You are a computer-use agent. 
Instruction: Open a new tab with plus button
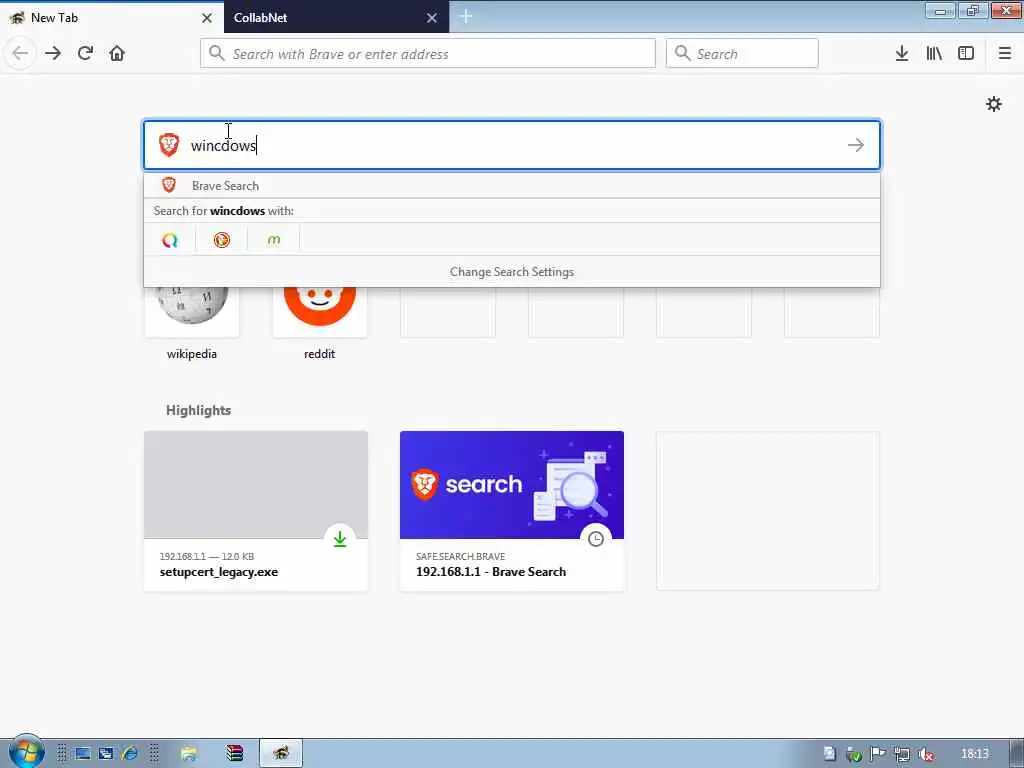(466, 17)
